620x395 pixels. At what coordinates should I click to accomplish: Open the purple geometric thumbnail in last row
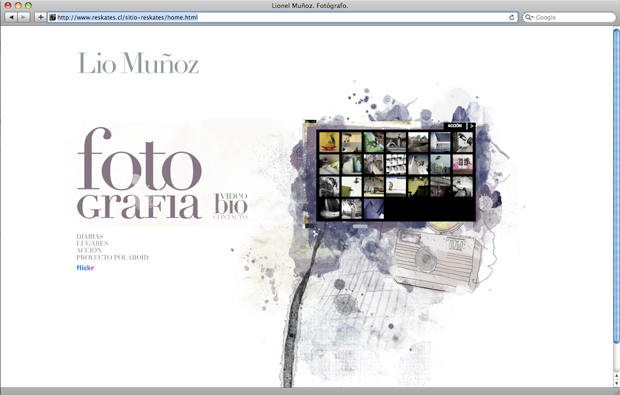coord(374,209)
